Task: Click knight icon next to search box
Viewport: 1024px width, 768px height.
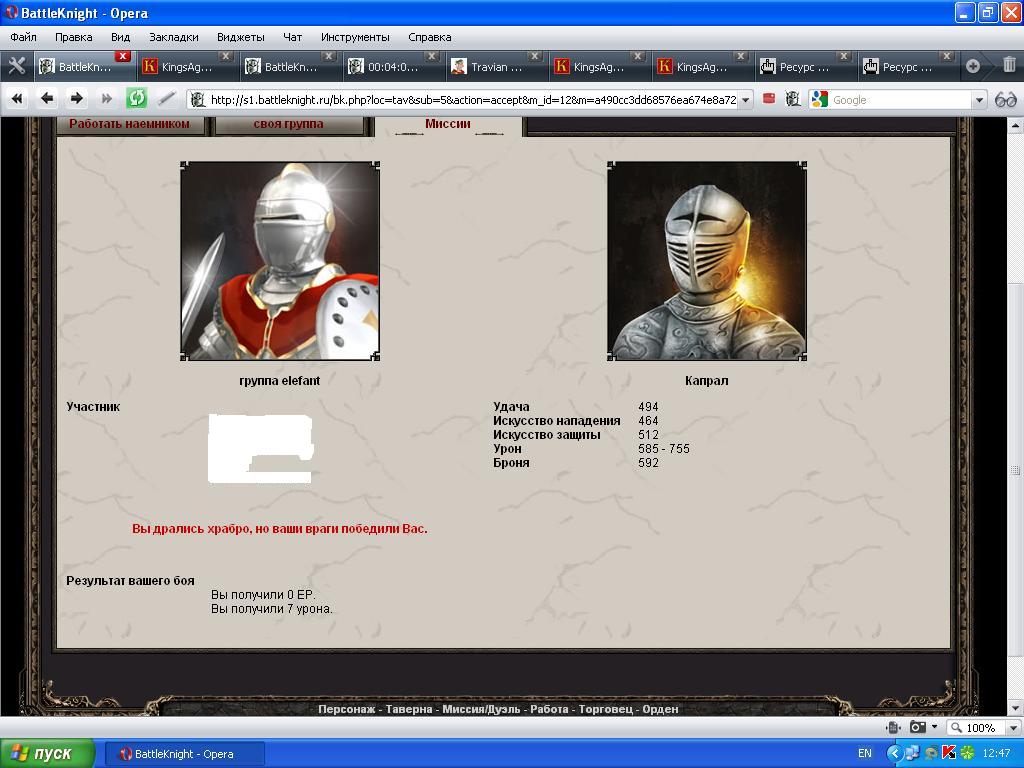Action: (x=793, y=99)
